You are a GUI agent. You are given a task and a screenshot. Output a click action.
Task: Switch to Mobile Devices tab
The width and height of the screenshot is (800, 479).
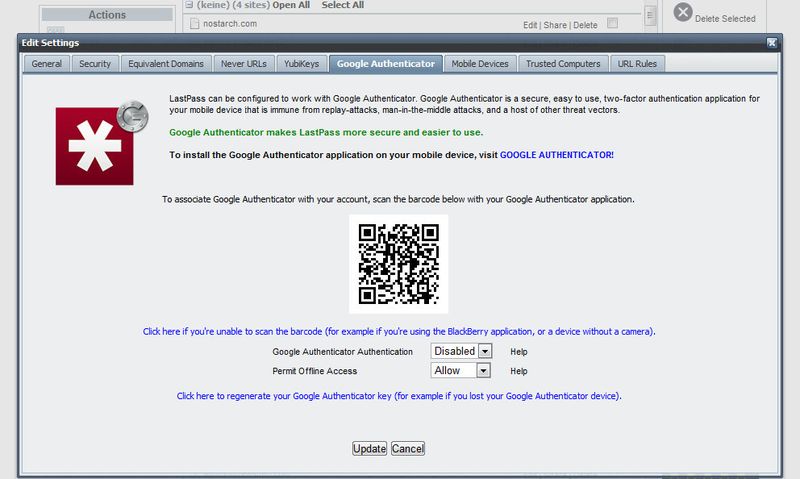[480, 64]
